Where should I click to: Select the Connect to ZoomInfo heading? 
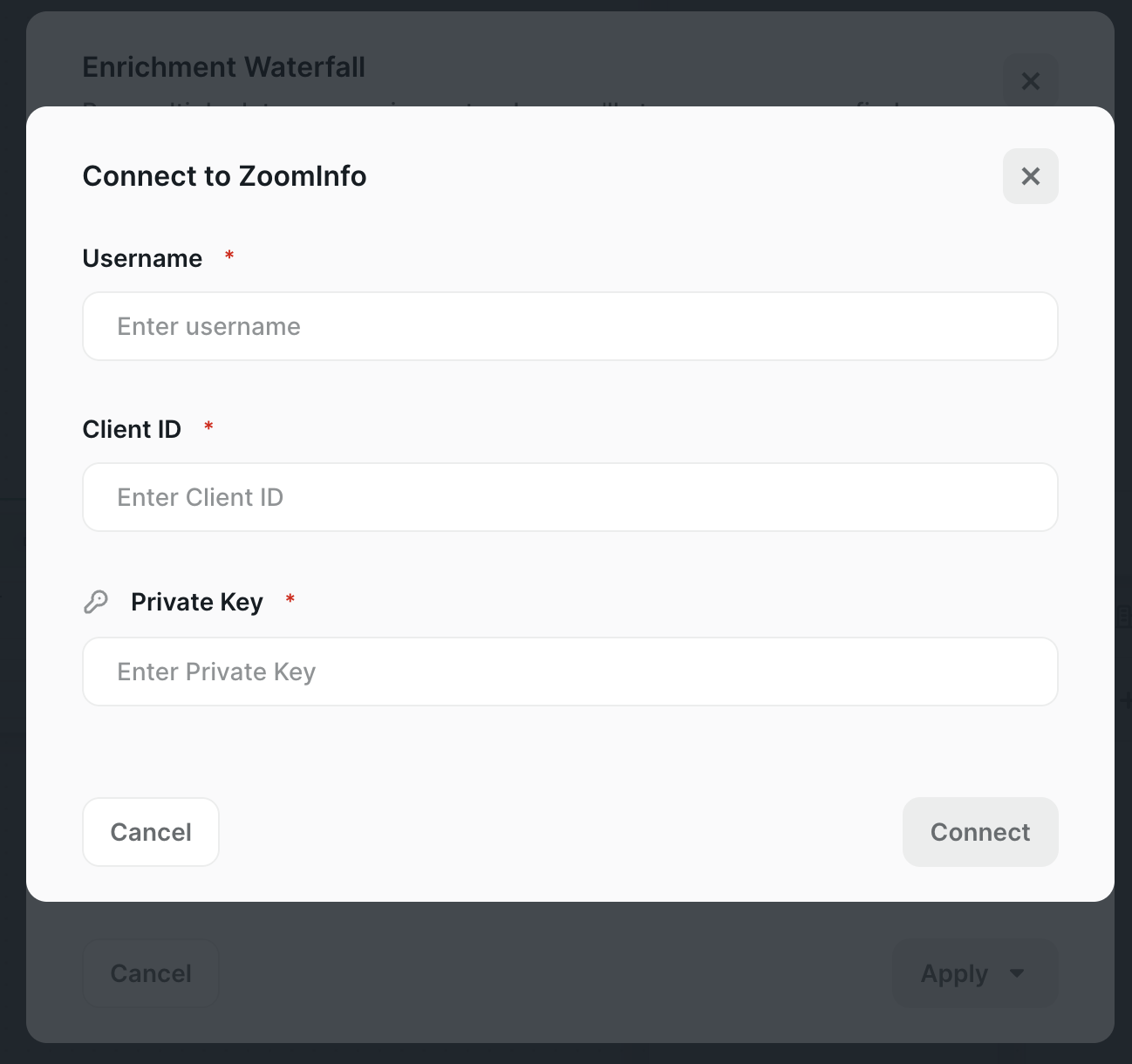pos(224,176)
